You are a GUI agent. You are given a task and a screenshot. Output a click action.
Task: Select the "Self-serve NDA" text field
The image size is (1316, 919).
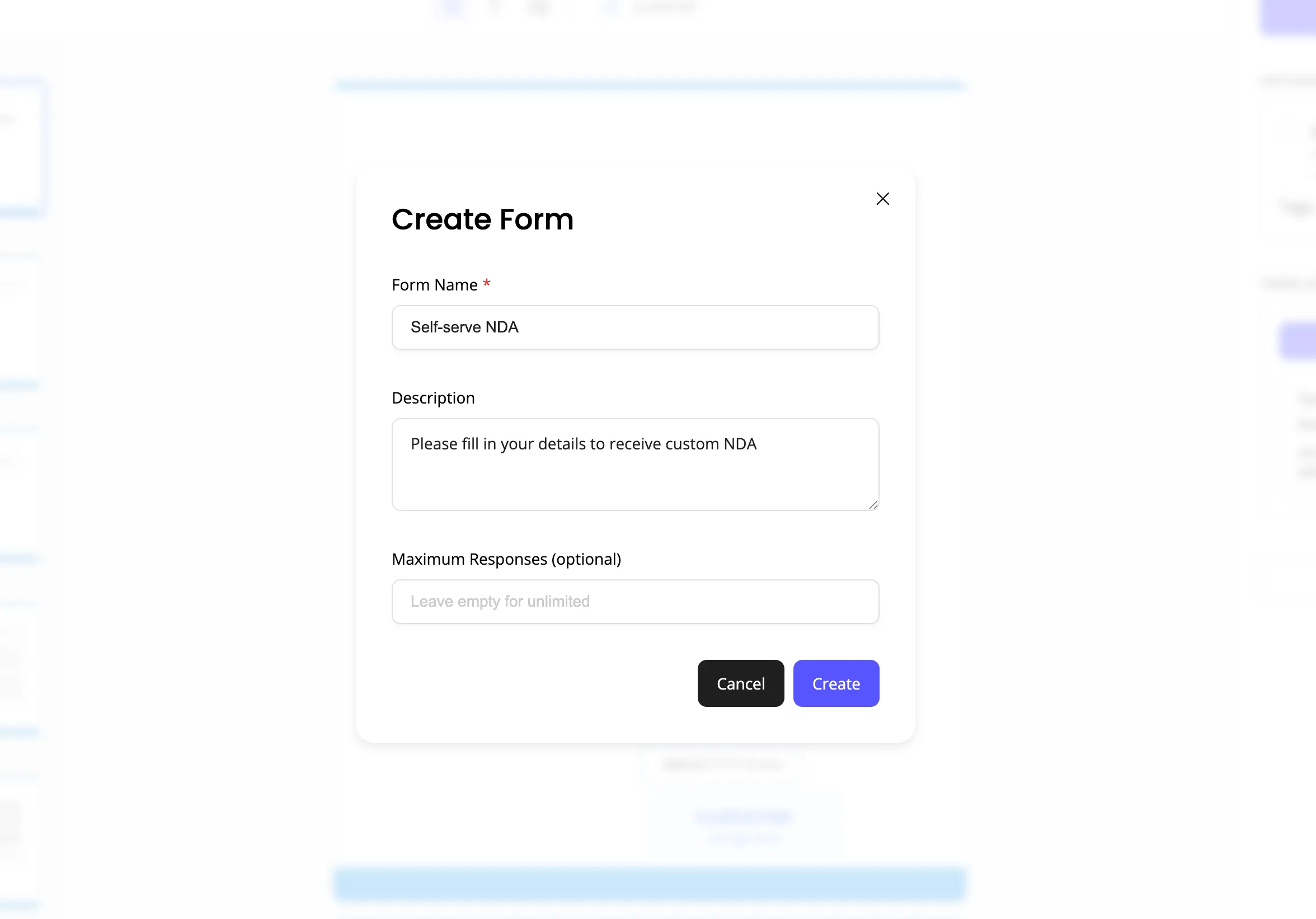634,327
